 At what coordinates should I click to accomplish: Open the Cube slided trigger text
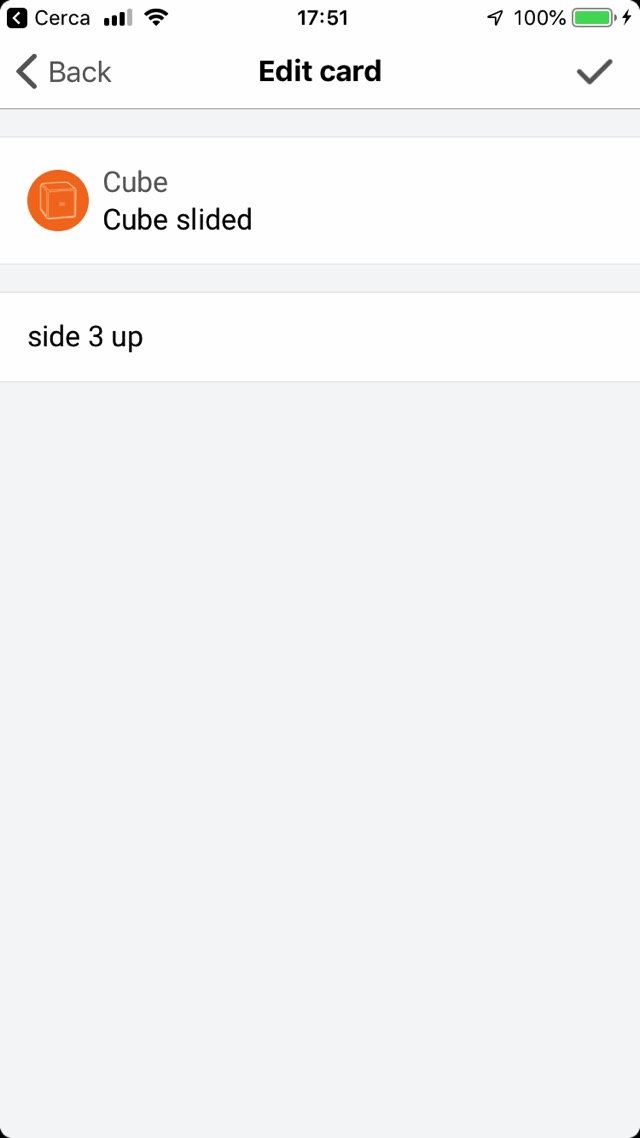point(177,220)
